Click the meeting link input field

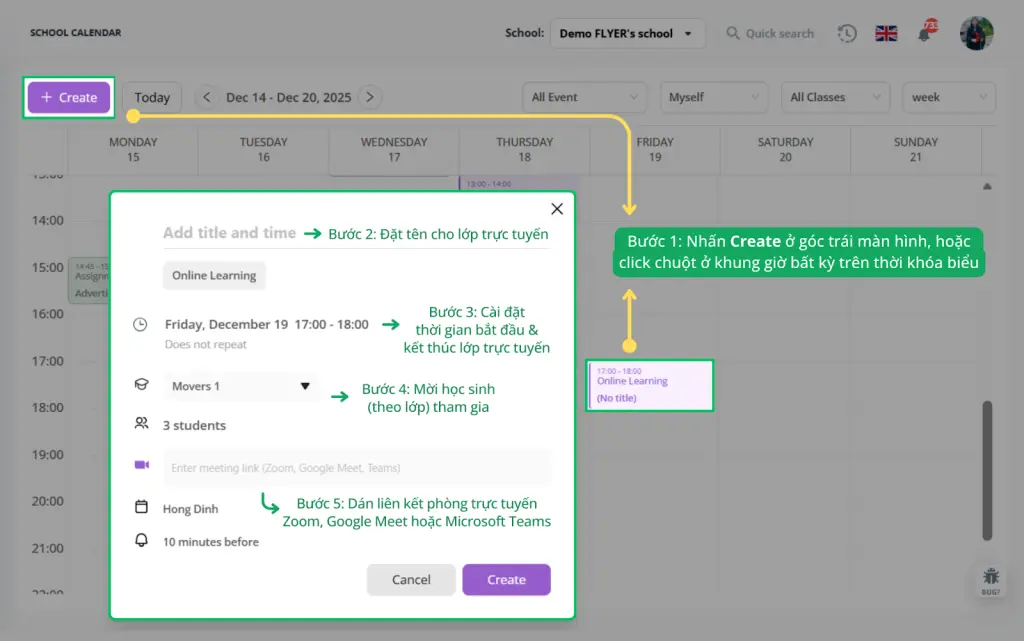356,467
